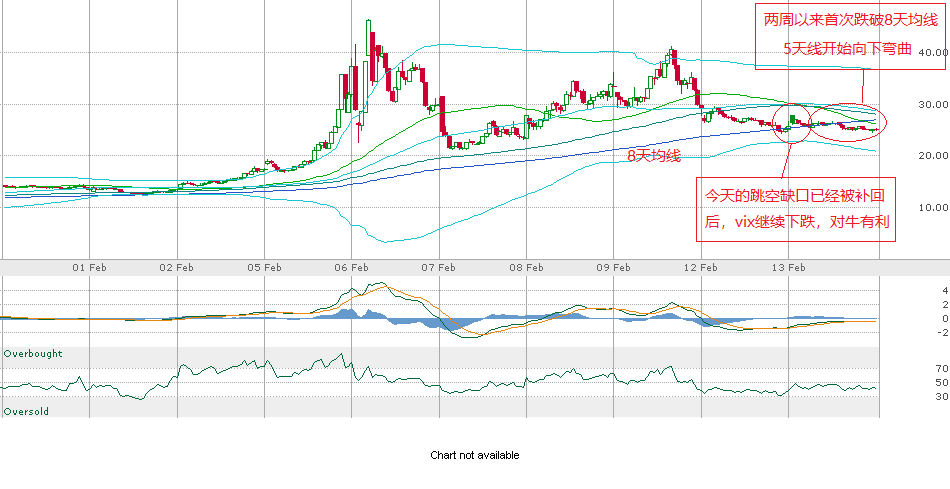Select the annotation box about 跳空缺口
This screenshot has width=950, height=489.
797,209
